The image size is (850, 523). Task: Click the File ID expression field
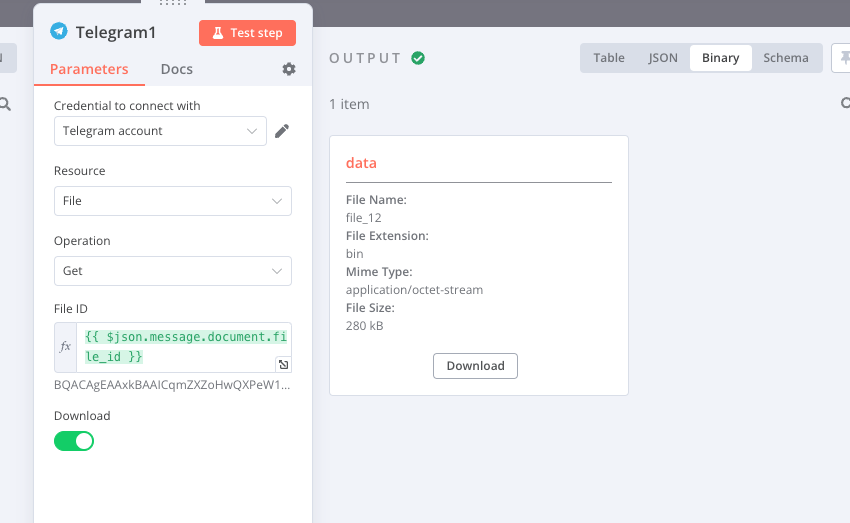(184, 347)
